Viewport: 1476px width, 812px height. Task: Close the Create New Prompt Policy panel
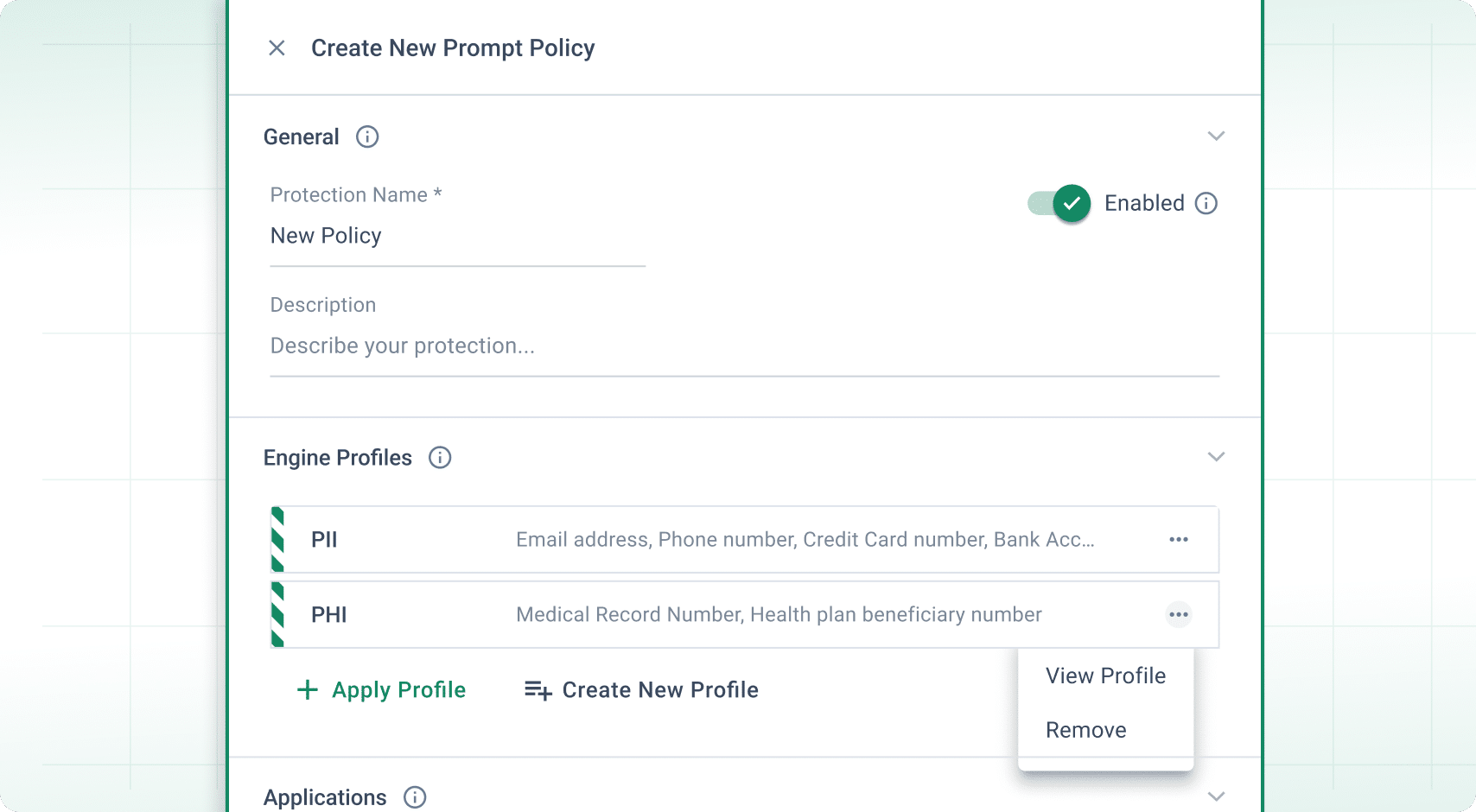(x=277, y=48)
